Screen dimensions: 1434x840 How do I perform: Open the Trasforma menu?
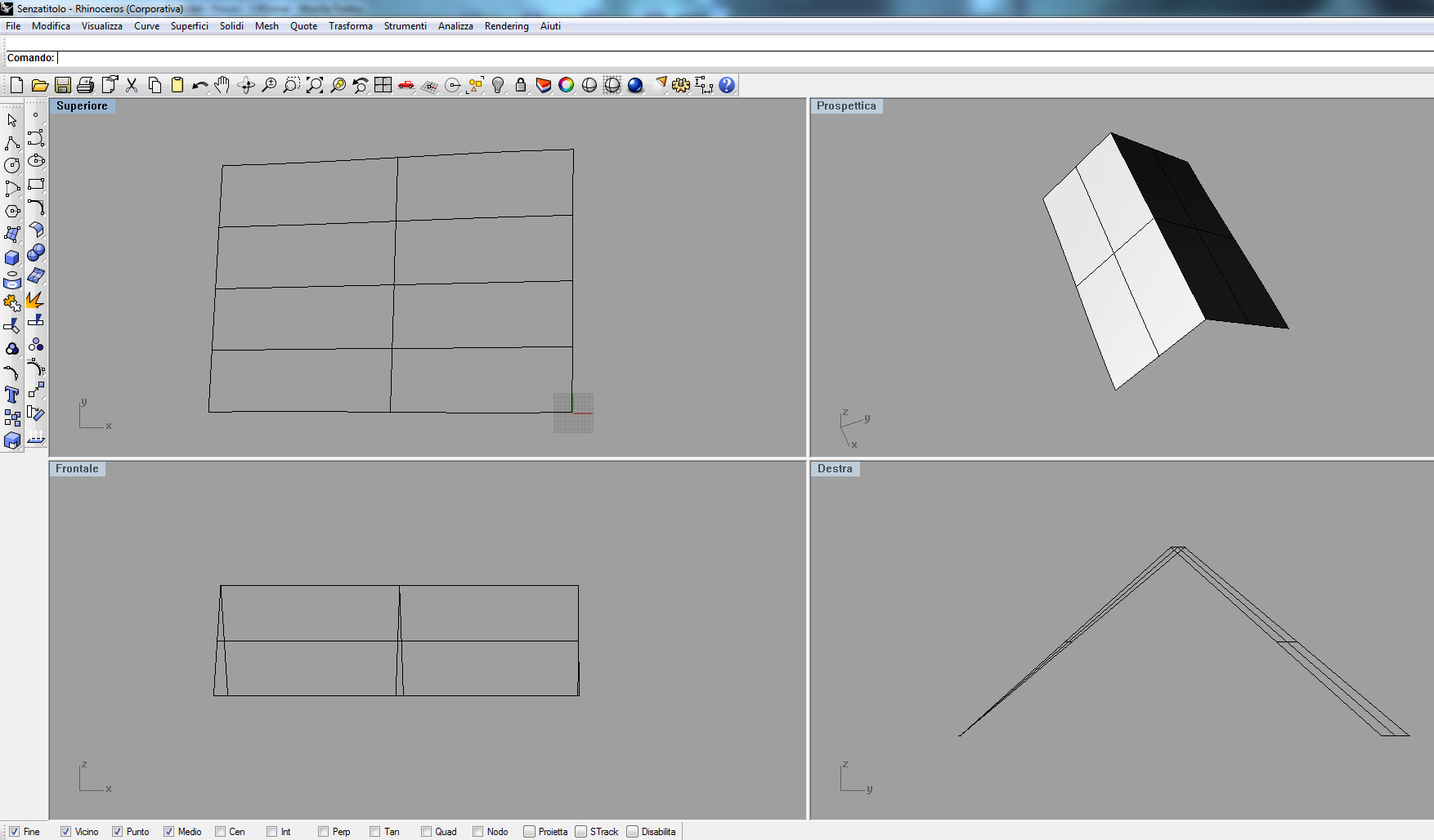pyautogui.click(x=351, y=26)
